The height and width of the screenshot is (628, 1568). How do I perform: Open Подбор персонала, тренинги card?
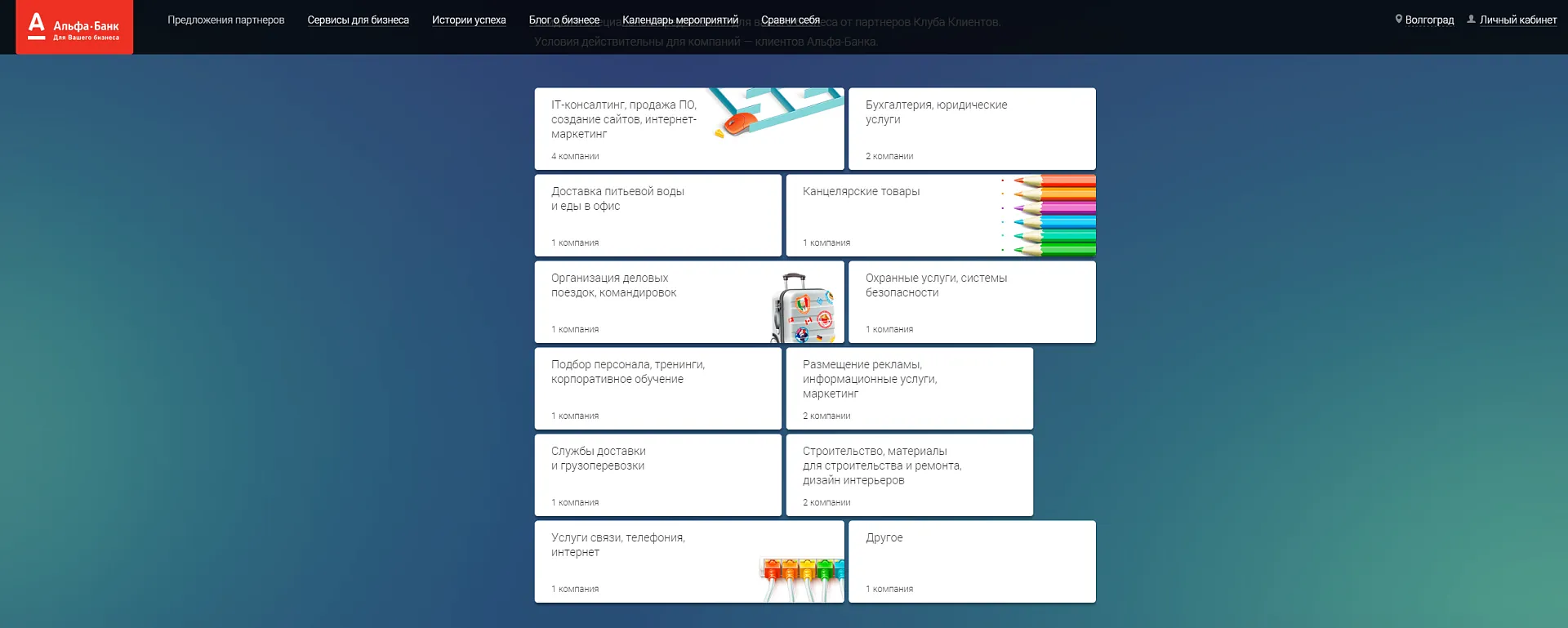point(657,389)
